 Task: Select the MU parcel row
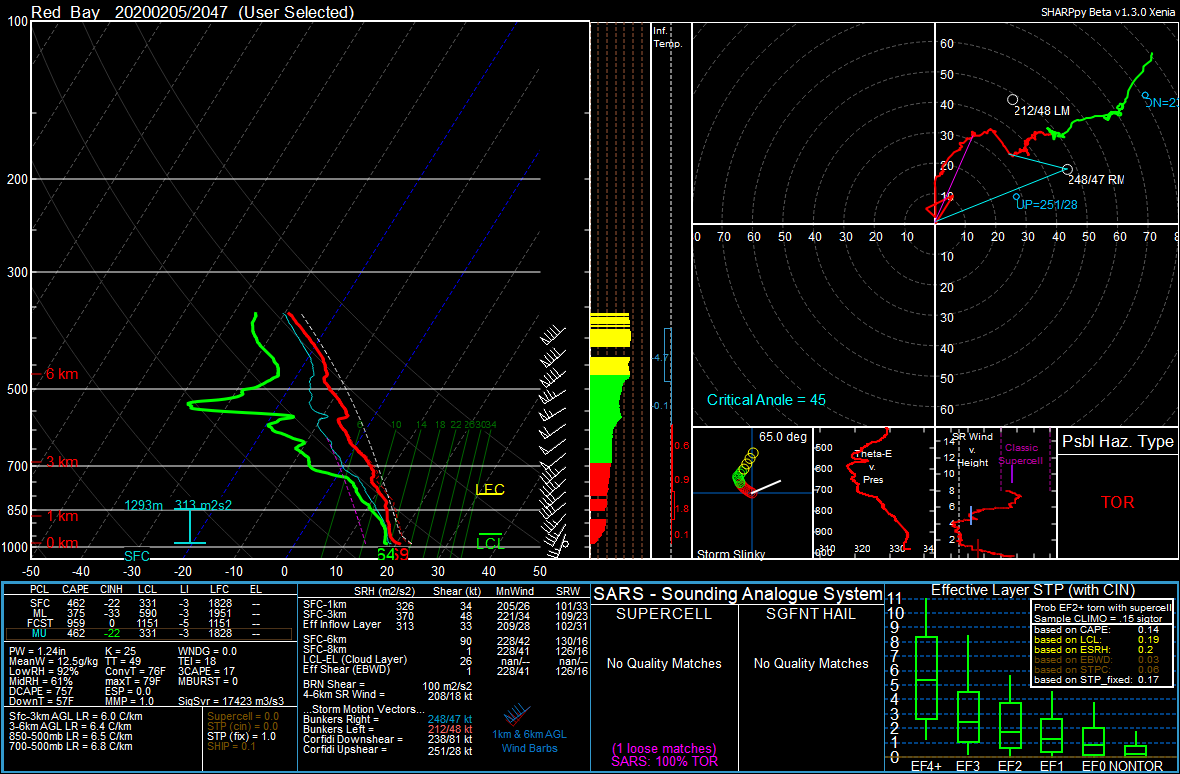coord(150,633)
